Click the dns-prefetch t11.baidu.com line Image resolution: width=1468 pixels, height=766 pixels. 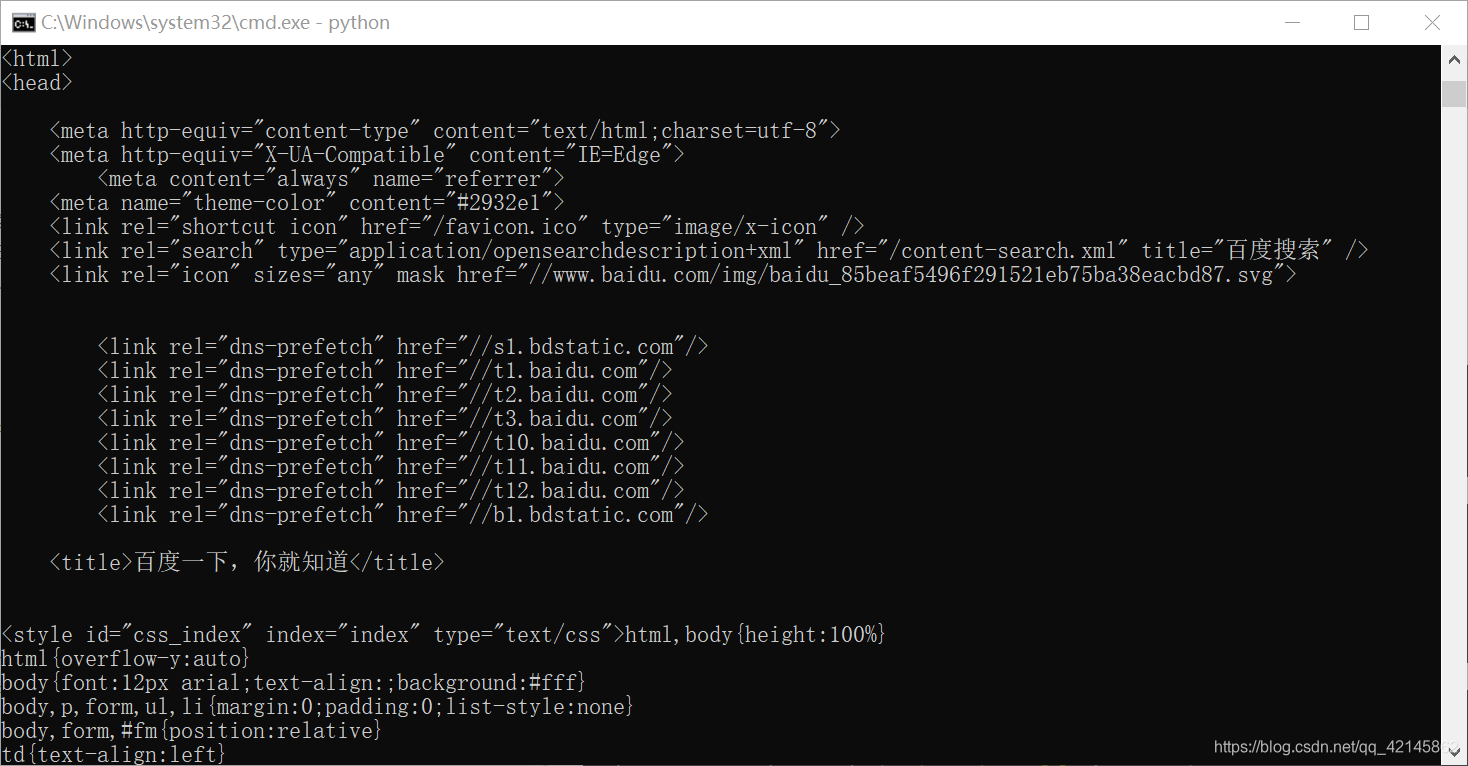pos(391,467)
